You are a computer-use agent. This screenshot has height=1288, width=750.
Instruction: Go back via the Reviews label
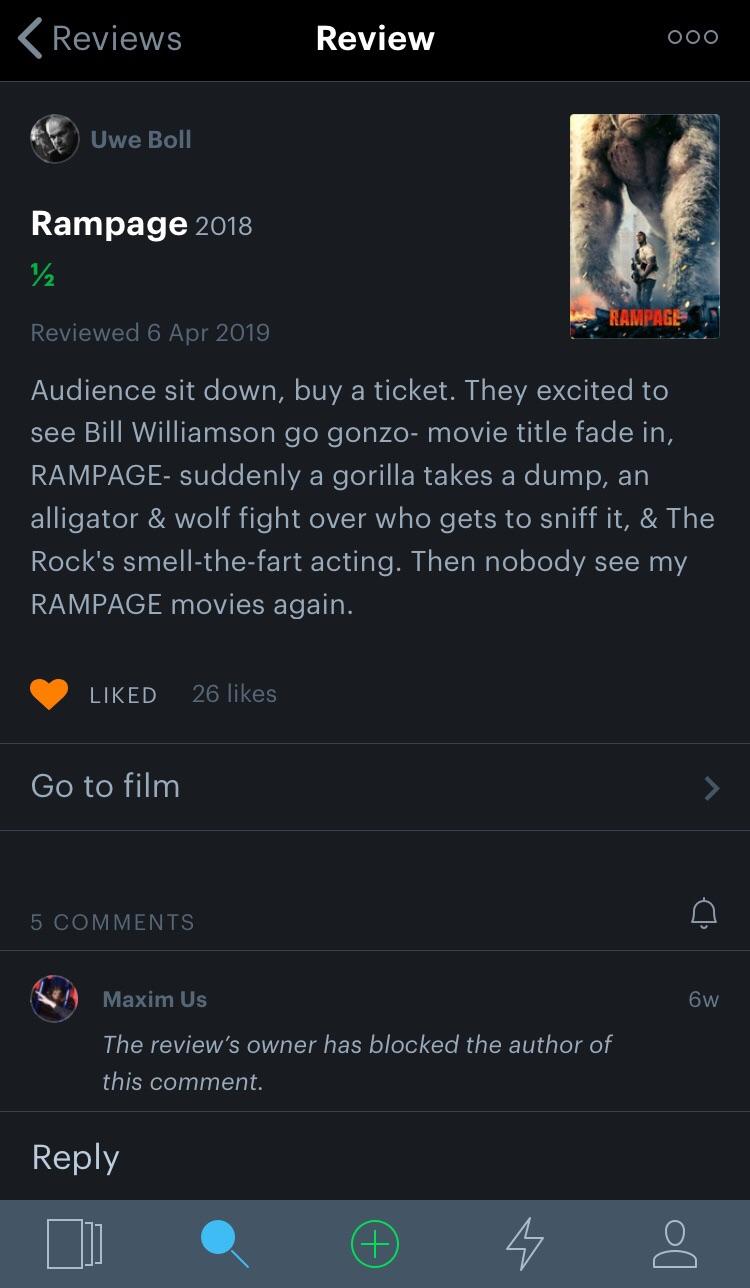coord(115,38)
